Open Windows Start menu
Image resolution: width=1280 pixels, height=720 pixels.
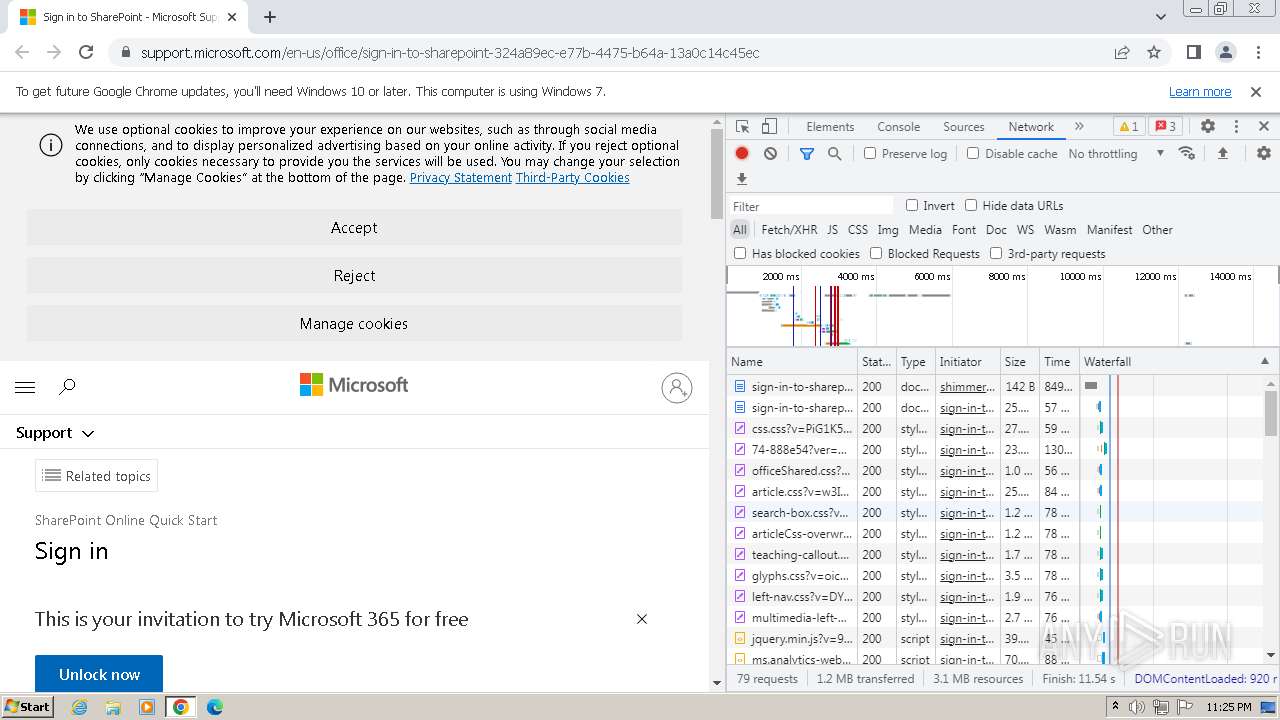point(27,706)
